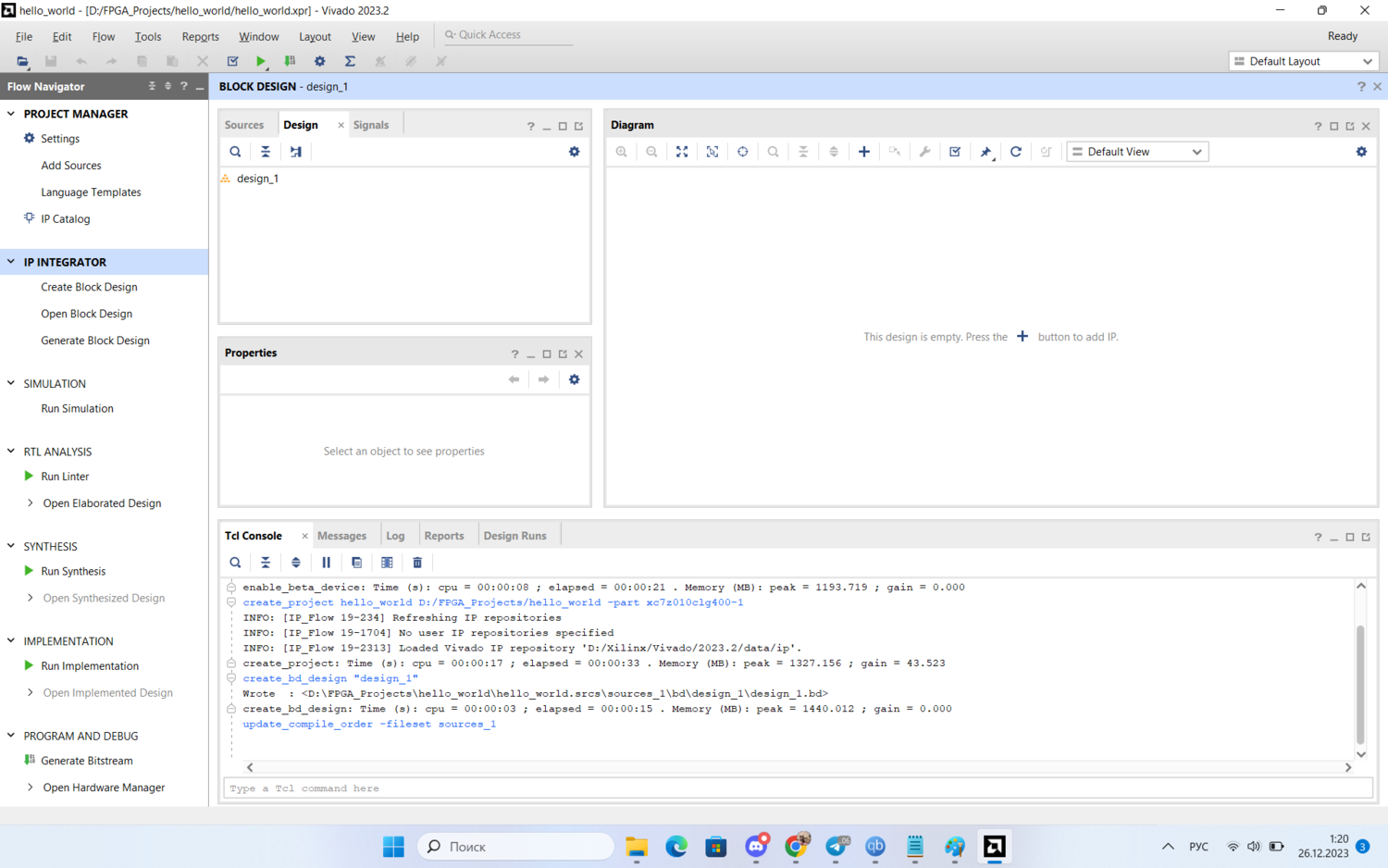Viewport: 1388px width, 868px height.
Task: Select design_1 in the Design tree
Action: (257, 179)
